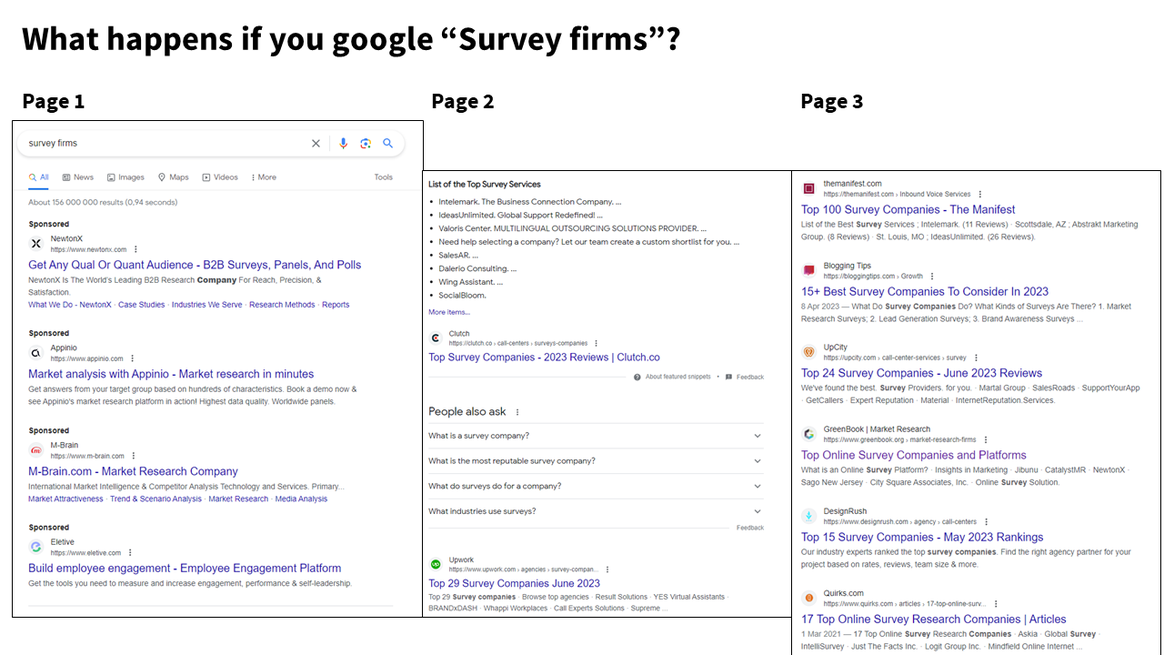Viewport: 1164px width, 655px height.
Task: Click the Clutch favicon icon
Action: 435,339
